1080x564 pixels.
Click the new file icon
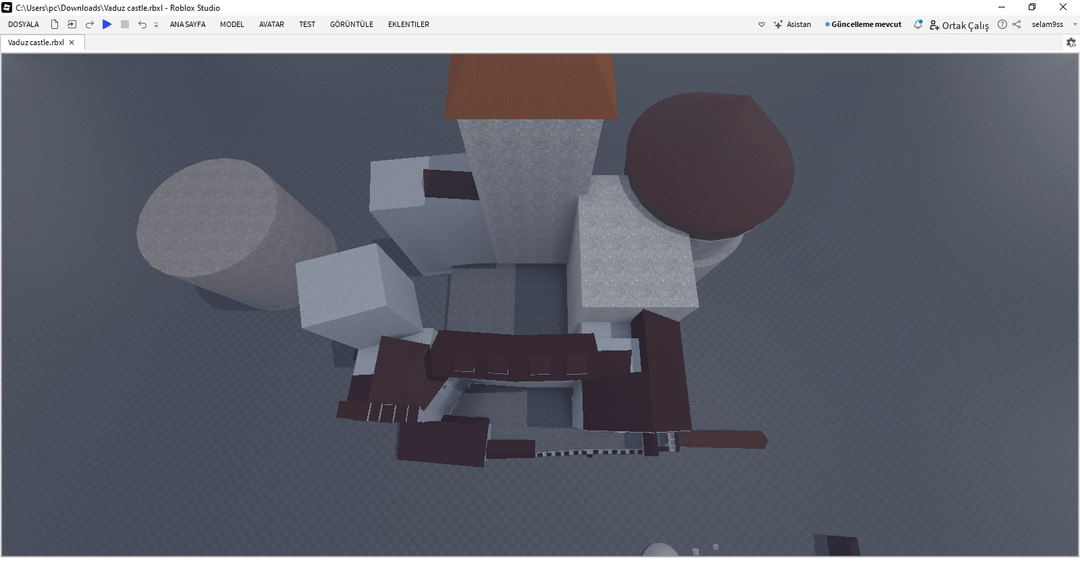point(55,24)
